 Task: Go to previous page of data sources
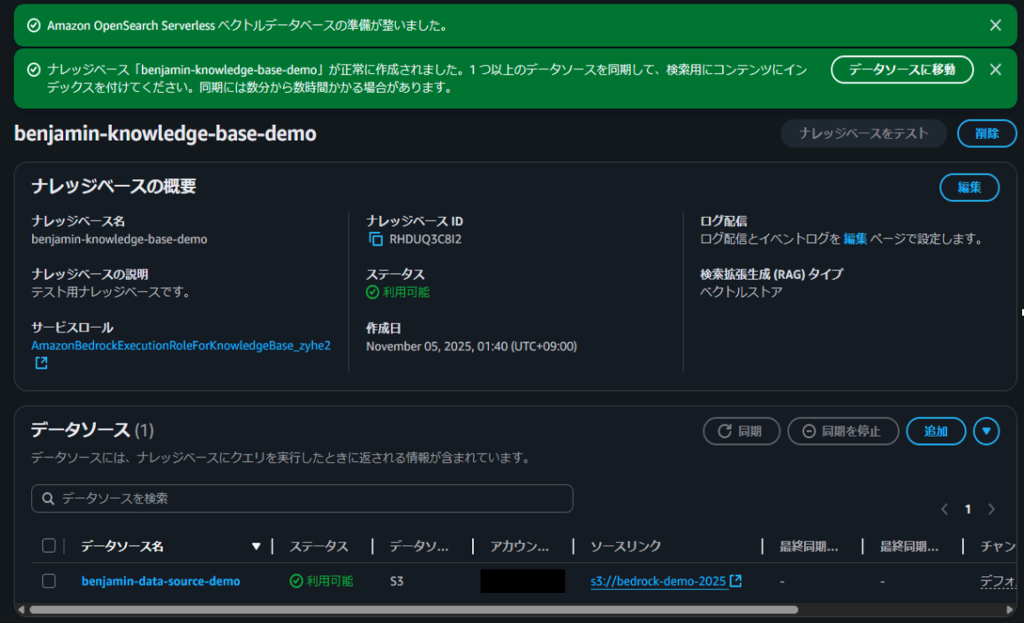tap(945, 509)
